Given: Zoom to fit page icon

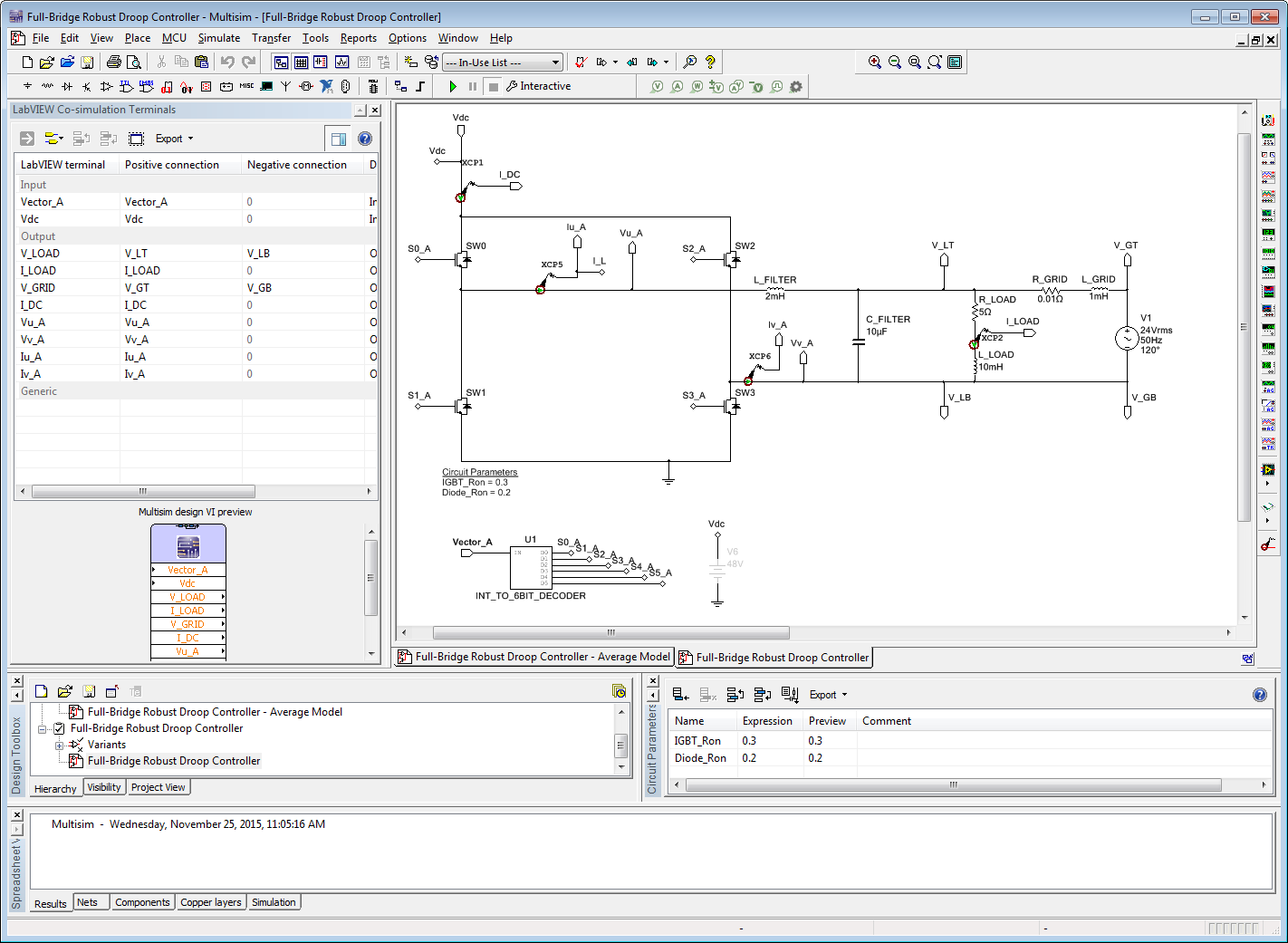Looking at the screenshot, I should (935, 63).
